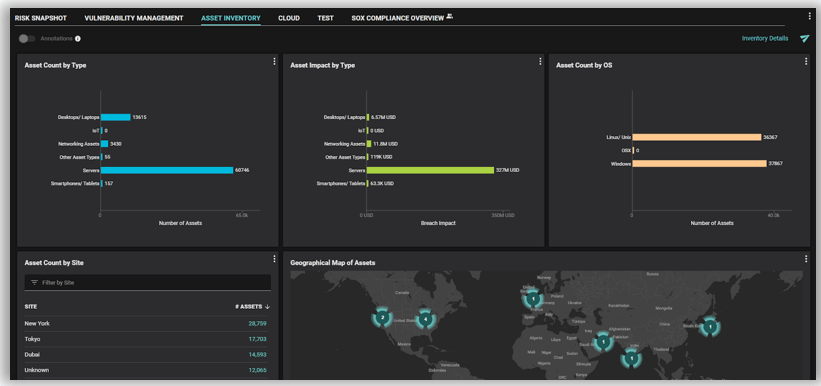
Task: Click the SITE column header
Action: click(x=31, y=306)
